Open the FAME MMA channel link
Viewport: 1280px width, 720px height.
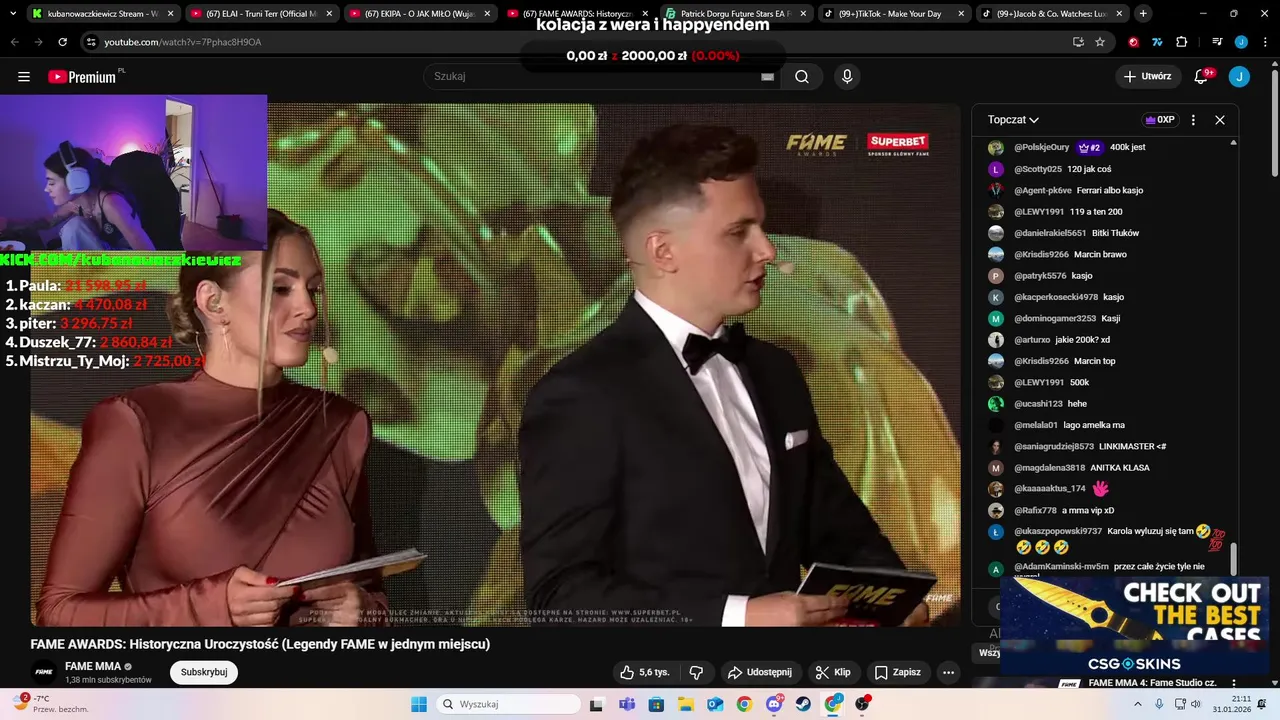tap(93, 666)
